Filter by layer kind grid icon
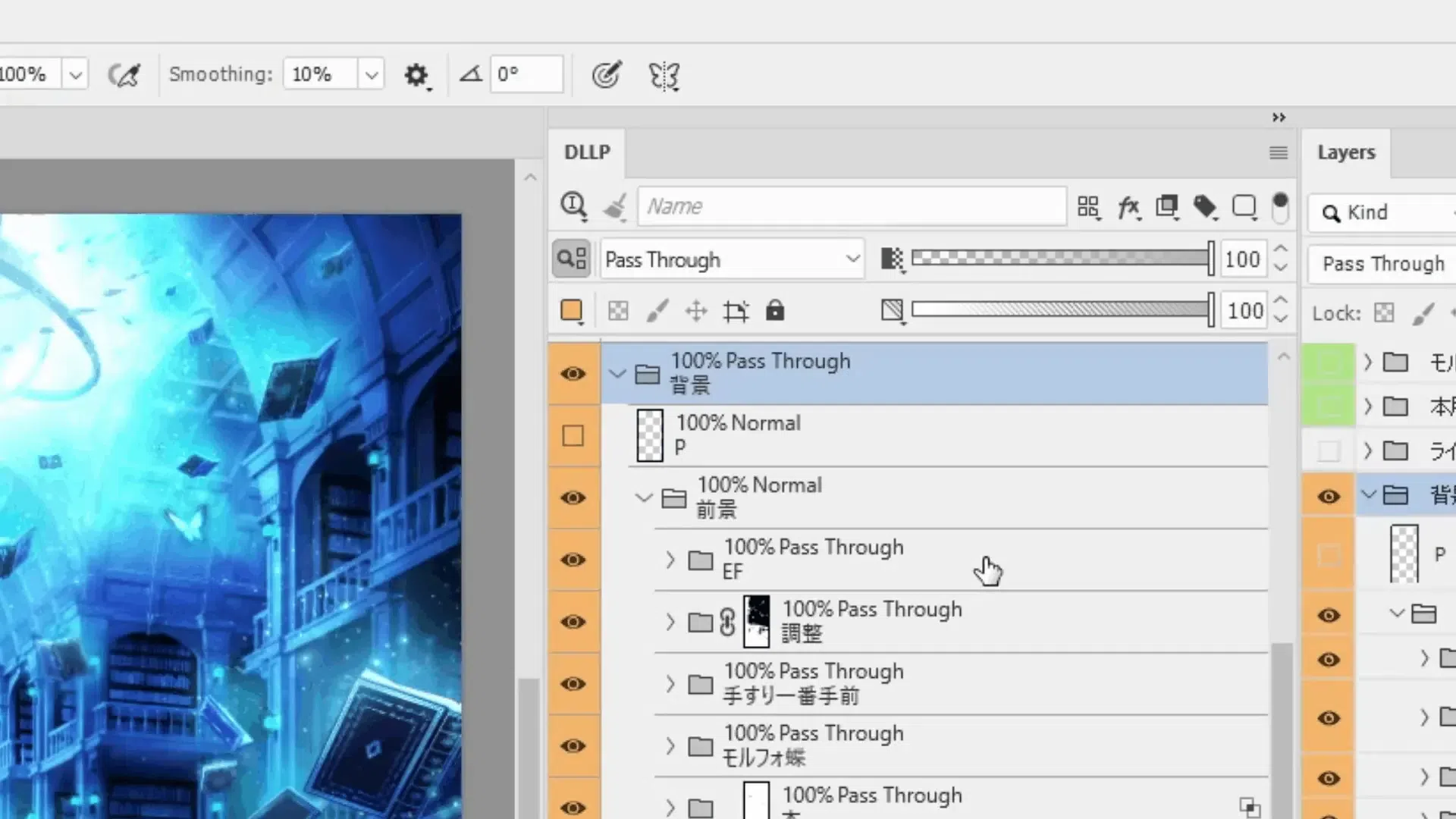Viewport: 1456px width, 819px height. [x=1088, y=206]
